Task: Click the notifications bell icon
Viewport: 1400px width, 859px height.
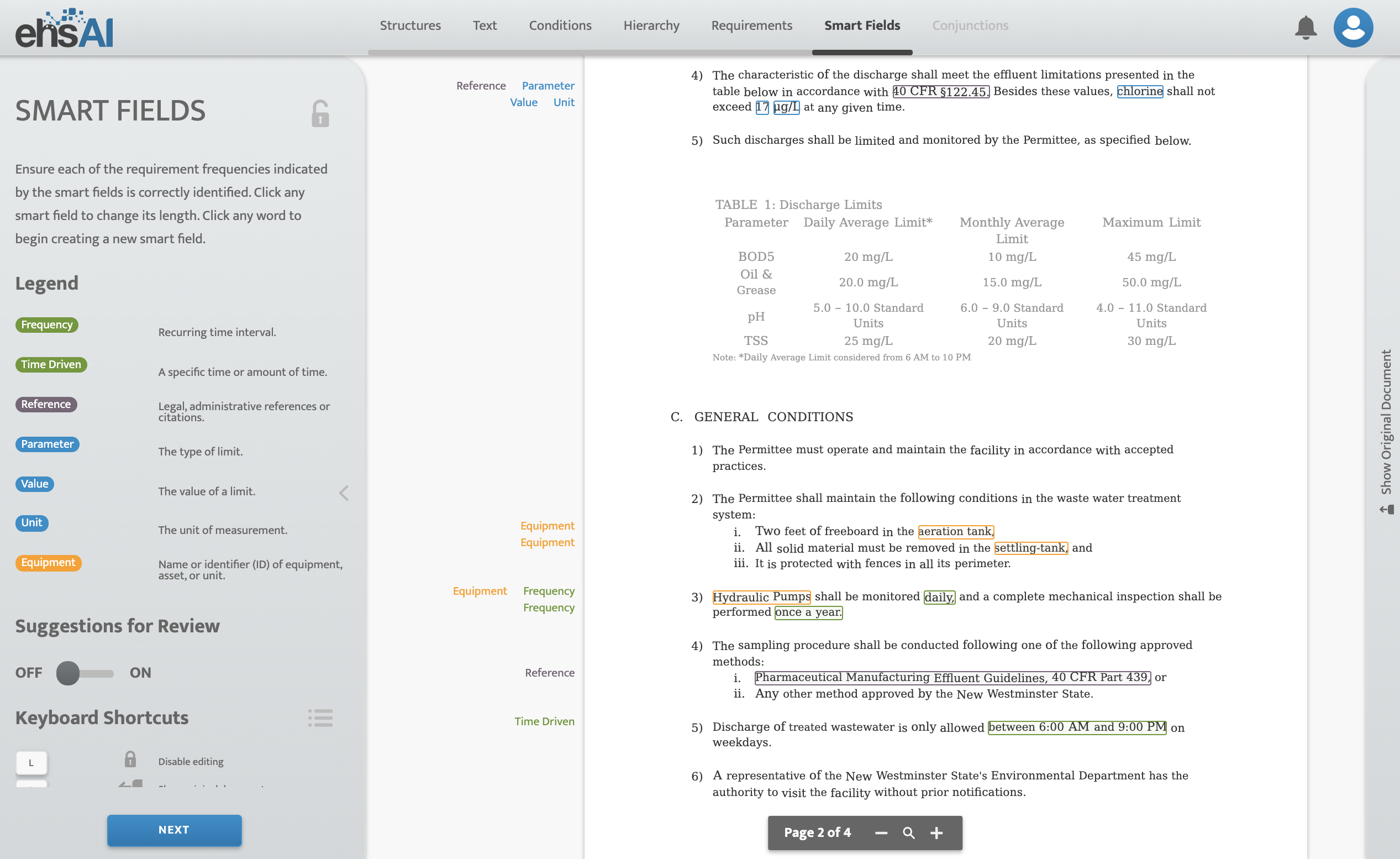Action: click(x=1305, y=27)
